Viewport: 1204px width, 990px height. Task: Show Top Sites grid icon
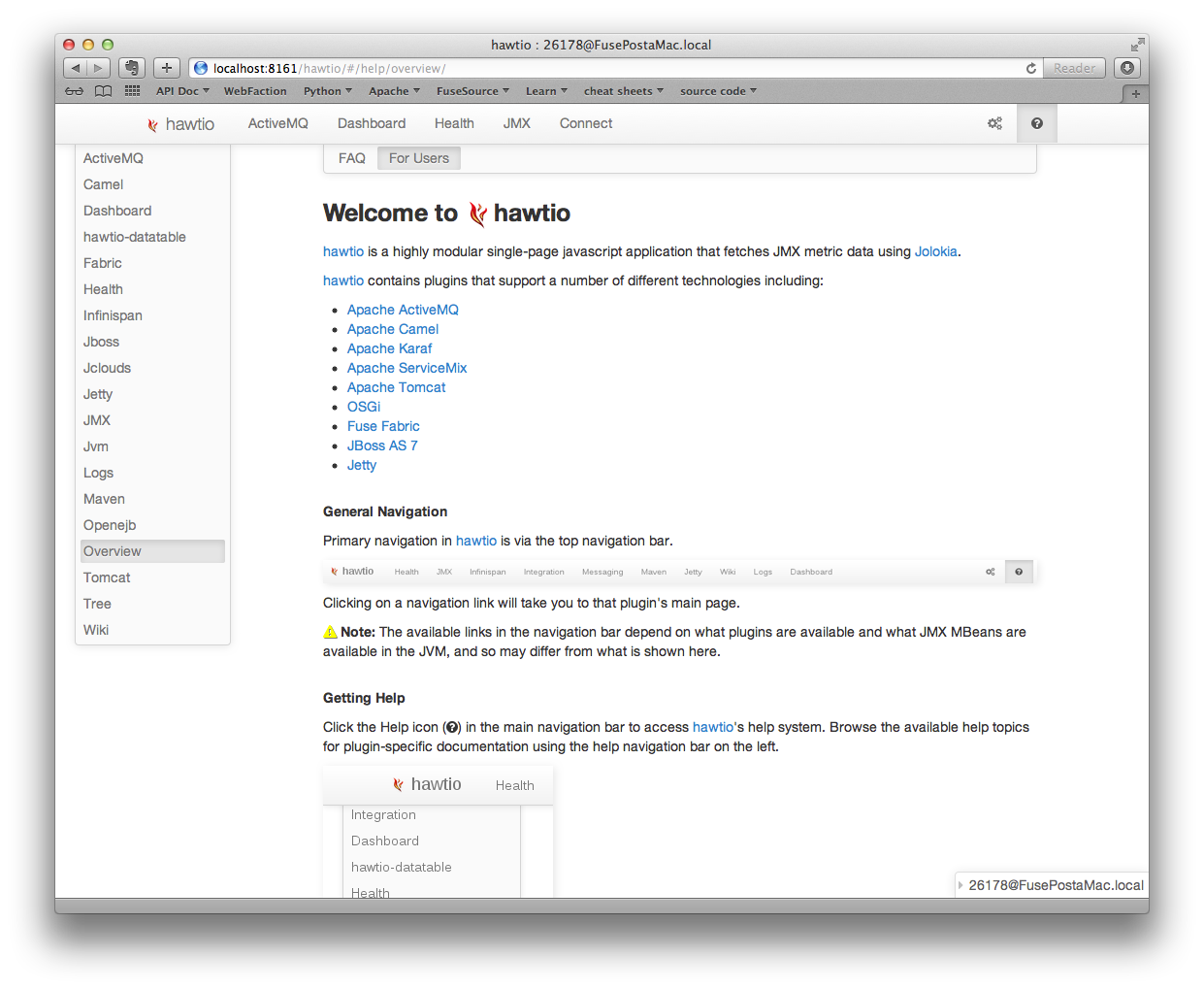[133, 91]
